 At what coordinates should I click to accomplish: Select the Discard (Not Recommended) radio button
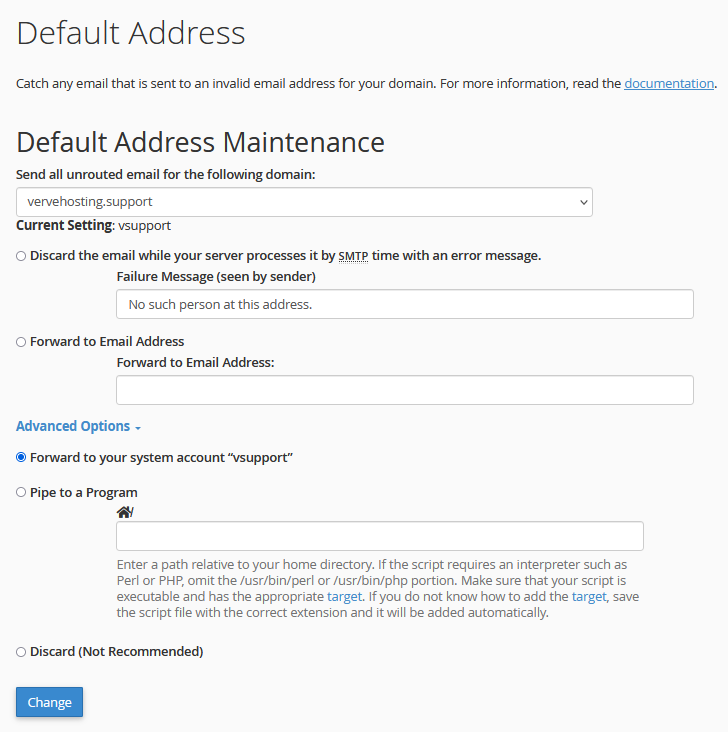pos(21,652)
